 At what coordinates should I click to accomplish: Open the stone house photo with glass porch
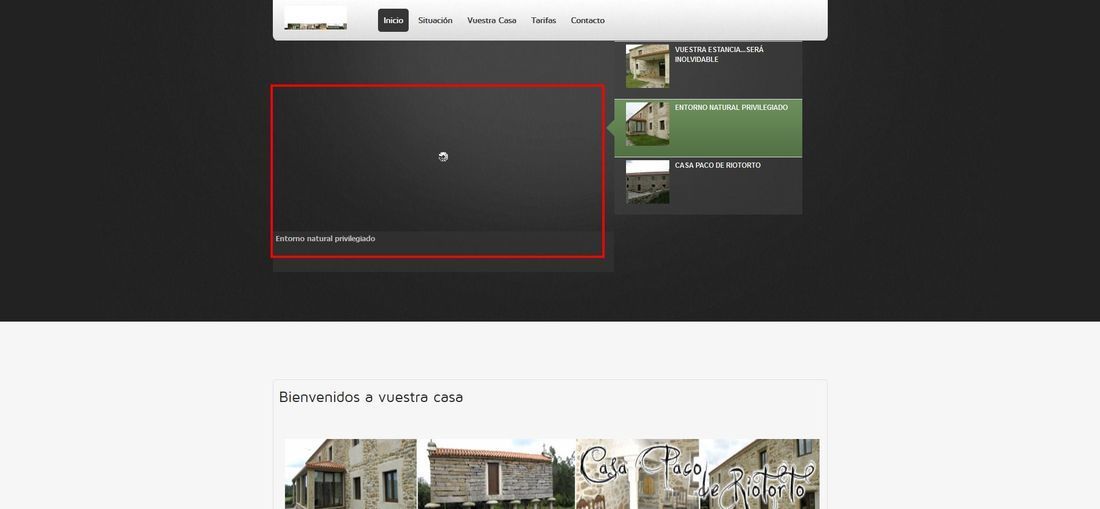point(351,474)
